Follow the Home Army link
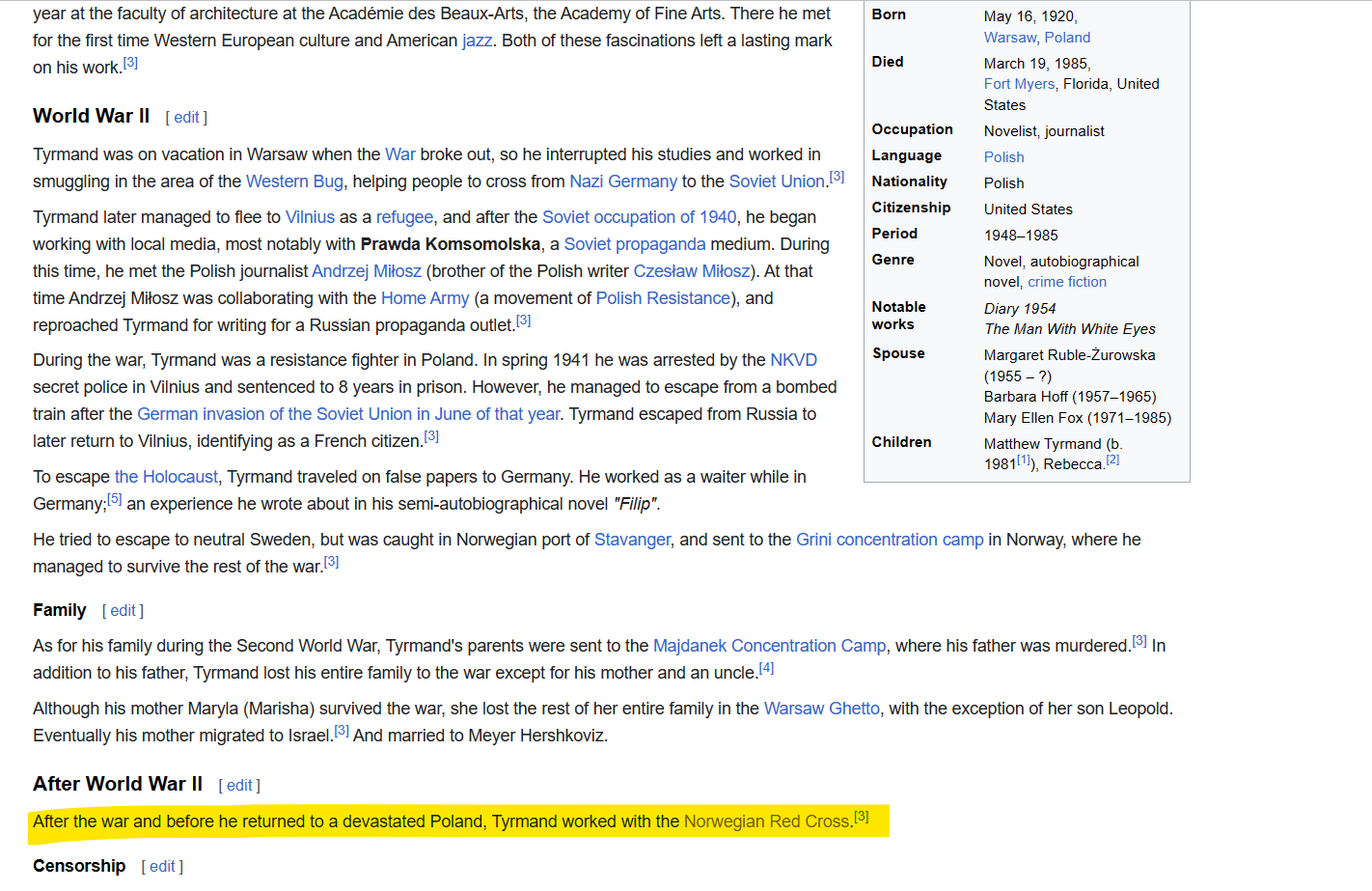 pyautogui.click(x=425, y=298)
